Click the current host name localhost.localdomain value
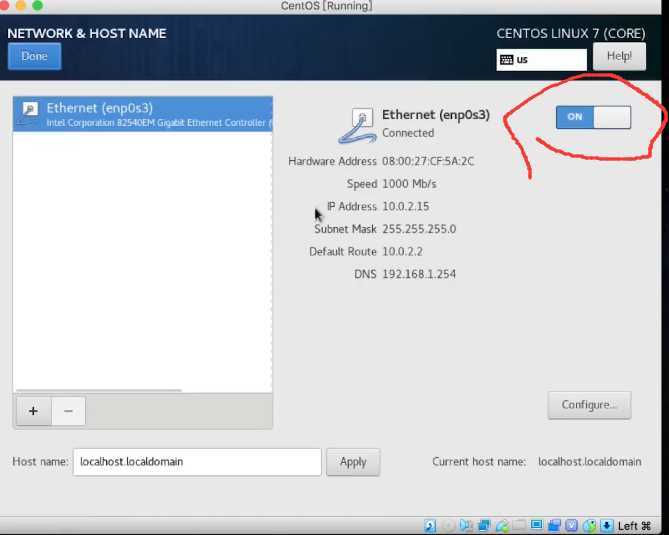Image resolution: width=669 pixels, height=535 pixels. pos(590,462)
